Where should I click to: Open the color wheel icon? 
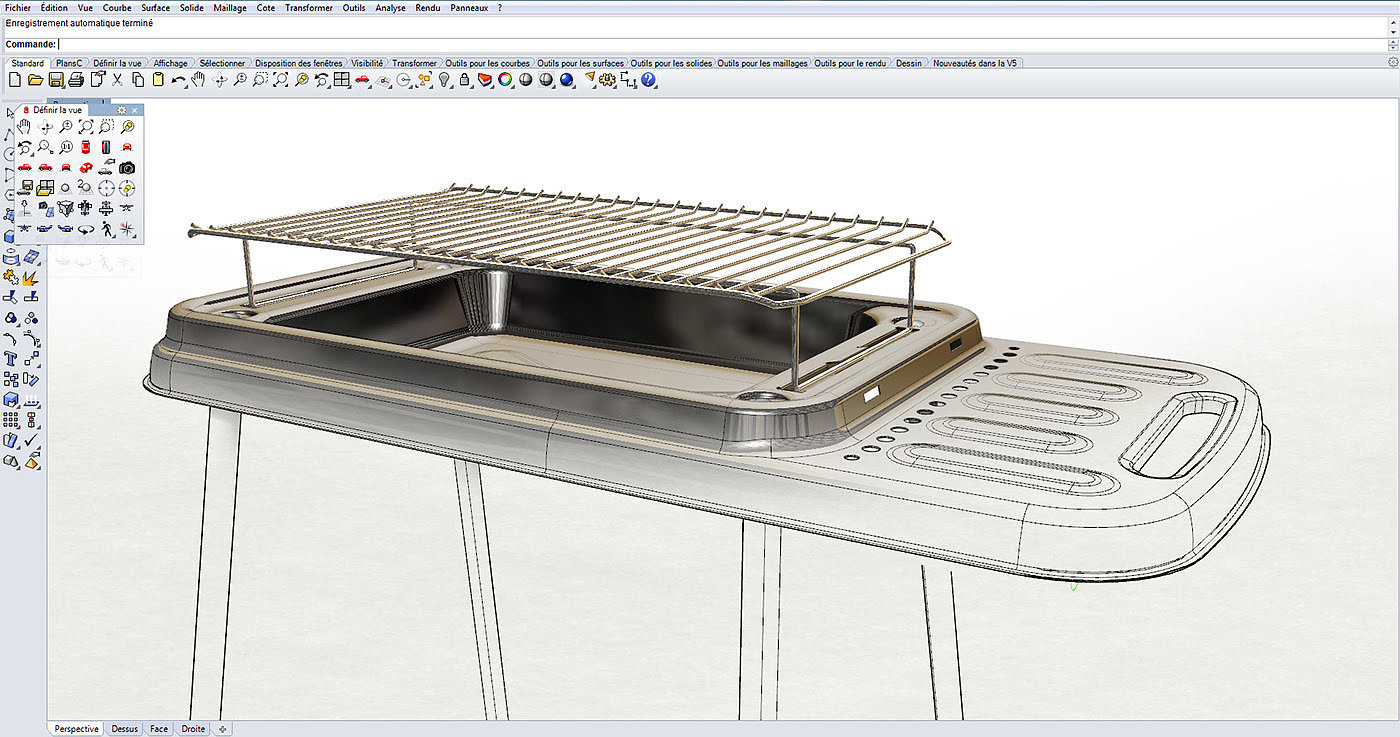(505, 80)
